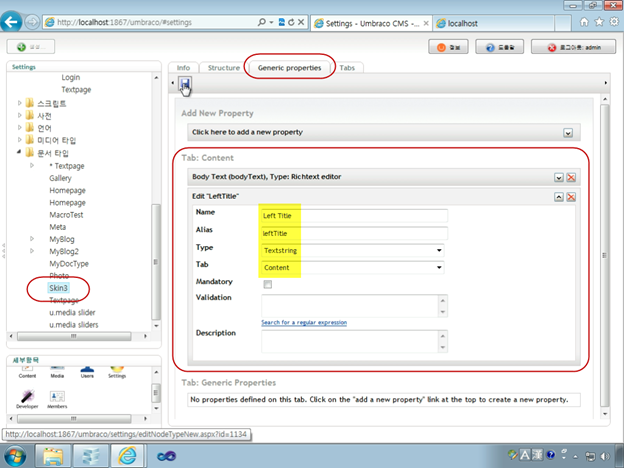Click the orange info button in header
Viewport: 624px width, 468px height.
448,47
